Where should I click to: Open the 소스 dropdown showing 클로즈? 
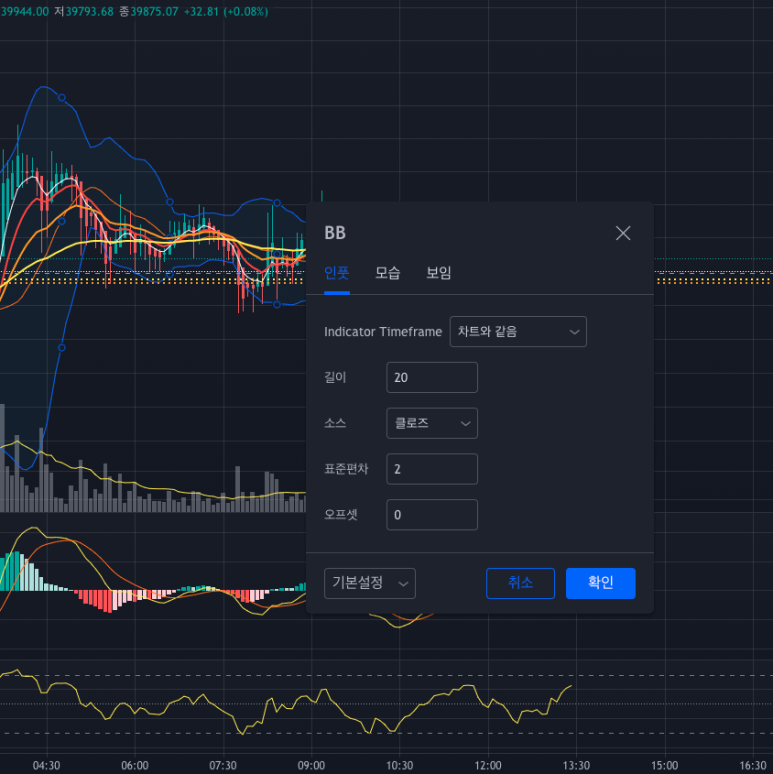[x=432, y=423]
